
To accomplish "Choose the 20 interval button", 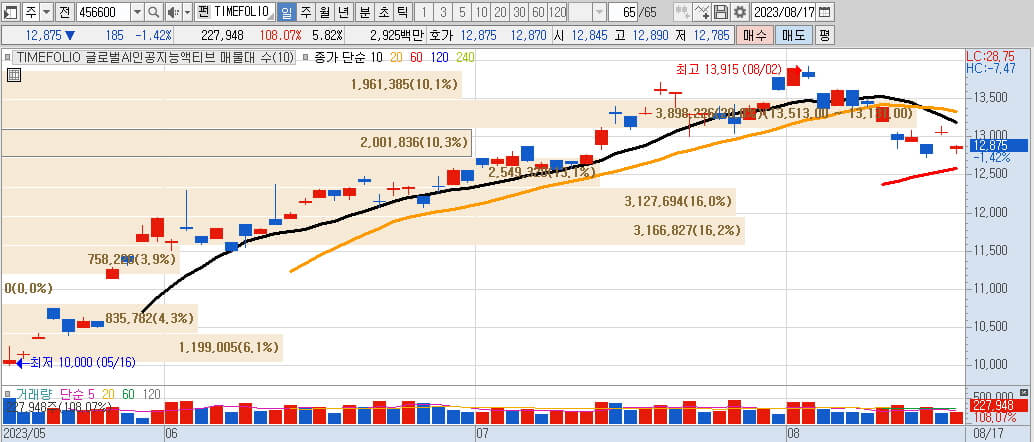I will [501, 11].
